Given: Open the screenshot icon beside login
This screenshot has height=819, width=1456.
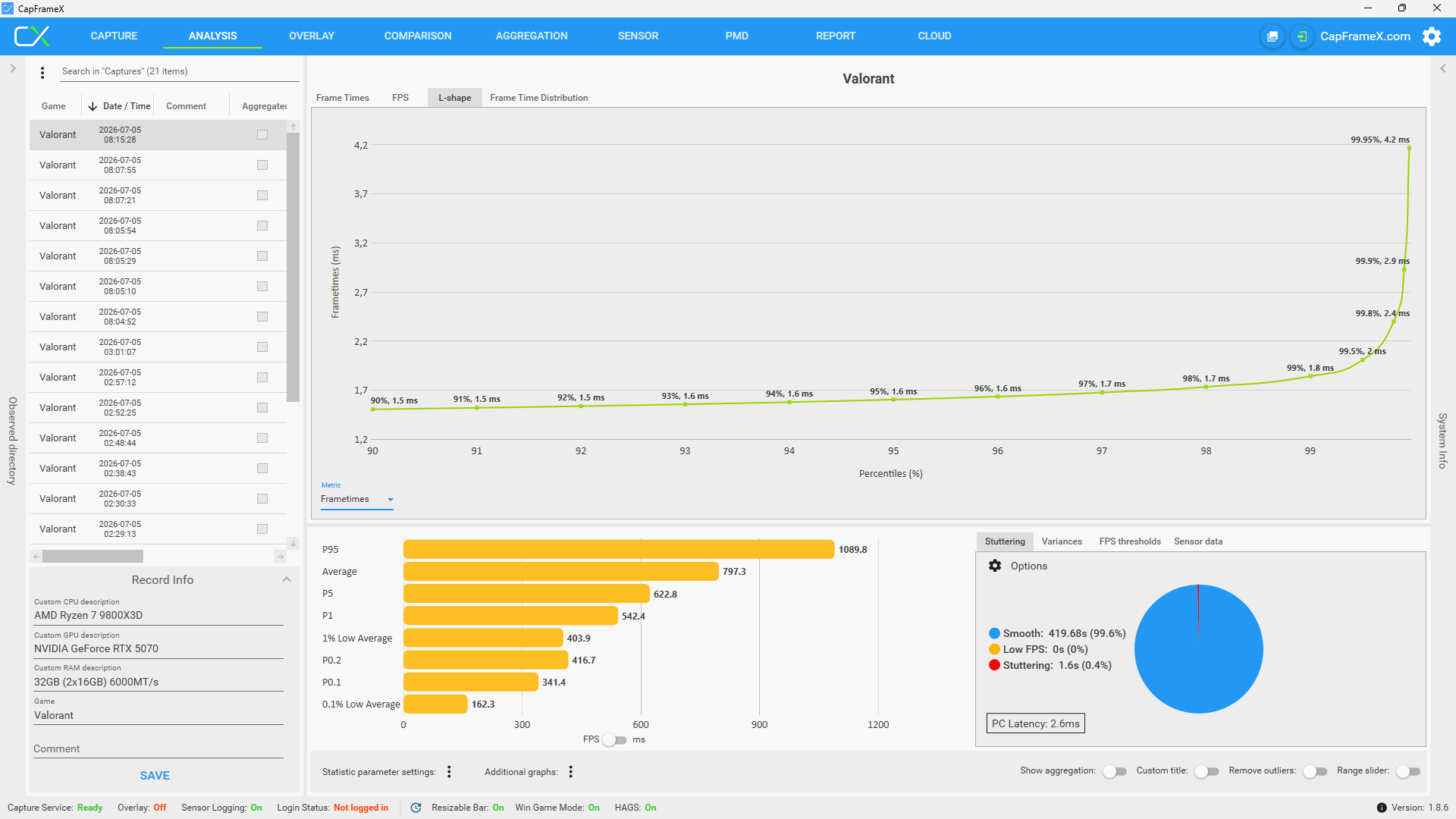Looking at the screenshot, I should coord(1272,36).
